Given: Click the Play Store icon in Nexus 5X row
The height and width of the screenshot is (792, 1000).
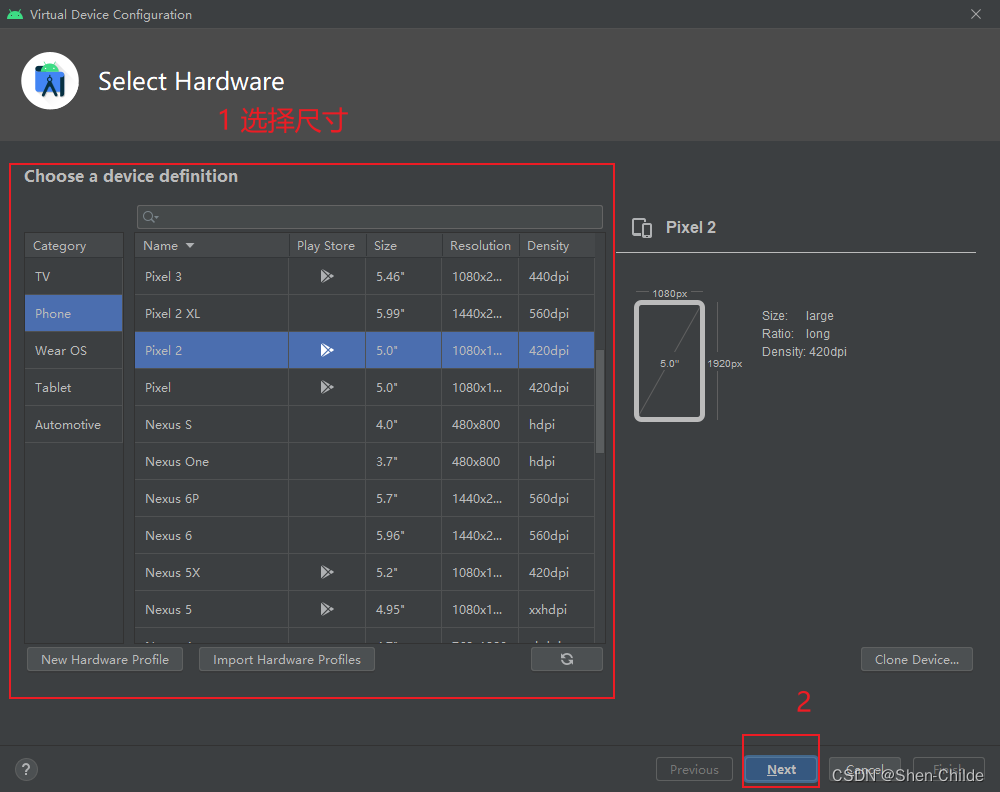Looking at the screenshot, I should pos(327,572).
